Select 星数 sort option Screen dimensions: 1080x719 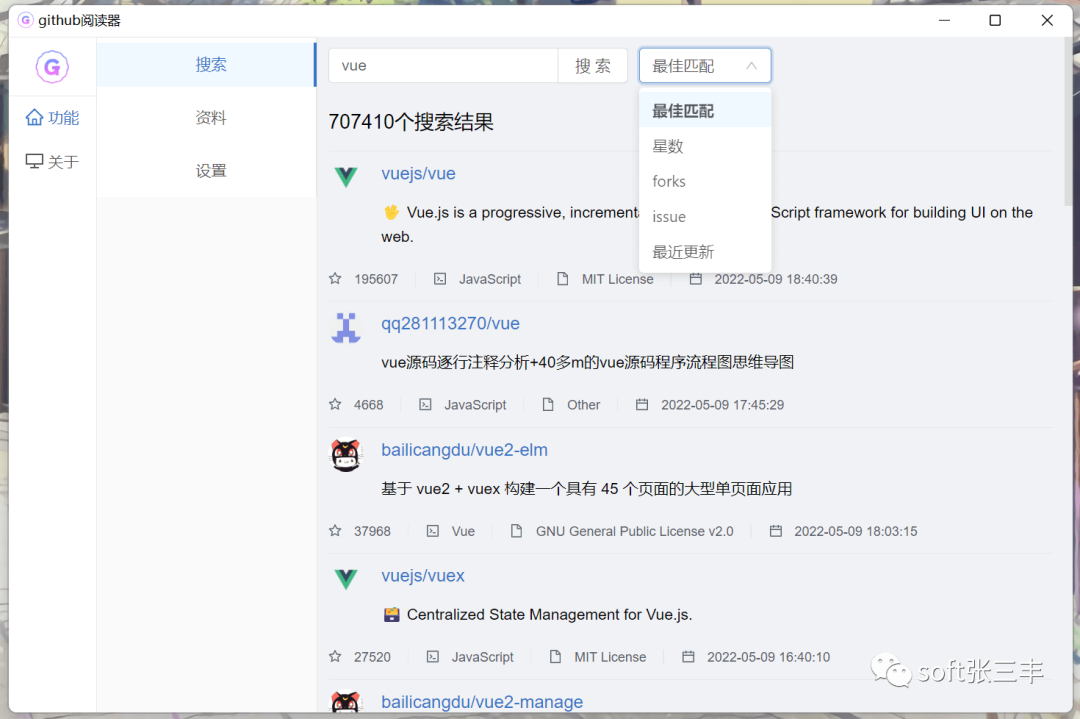(705, 146)
